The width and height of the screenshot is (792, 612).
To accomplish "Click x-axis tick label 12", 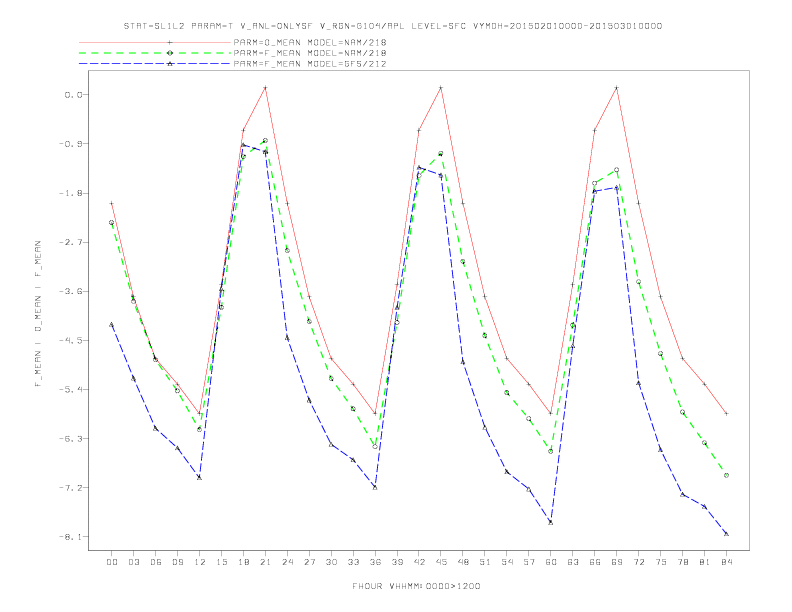I will (200, 562).
